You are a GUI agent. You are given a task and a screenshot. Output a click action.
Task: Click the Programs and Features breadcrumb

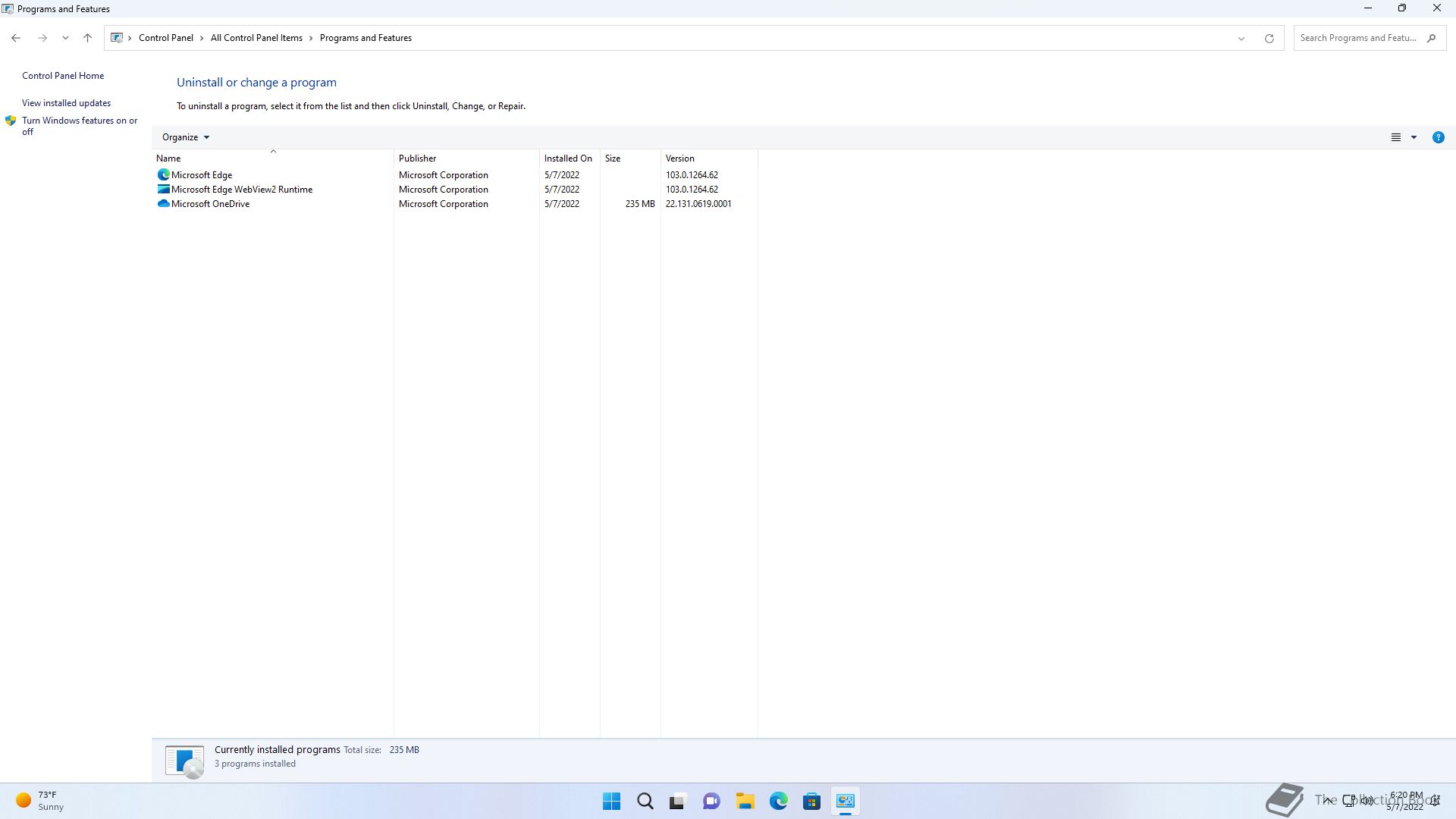pyautogui.click(x=366, y=38)
